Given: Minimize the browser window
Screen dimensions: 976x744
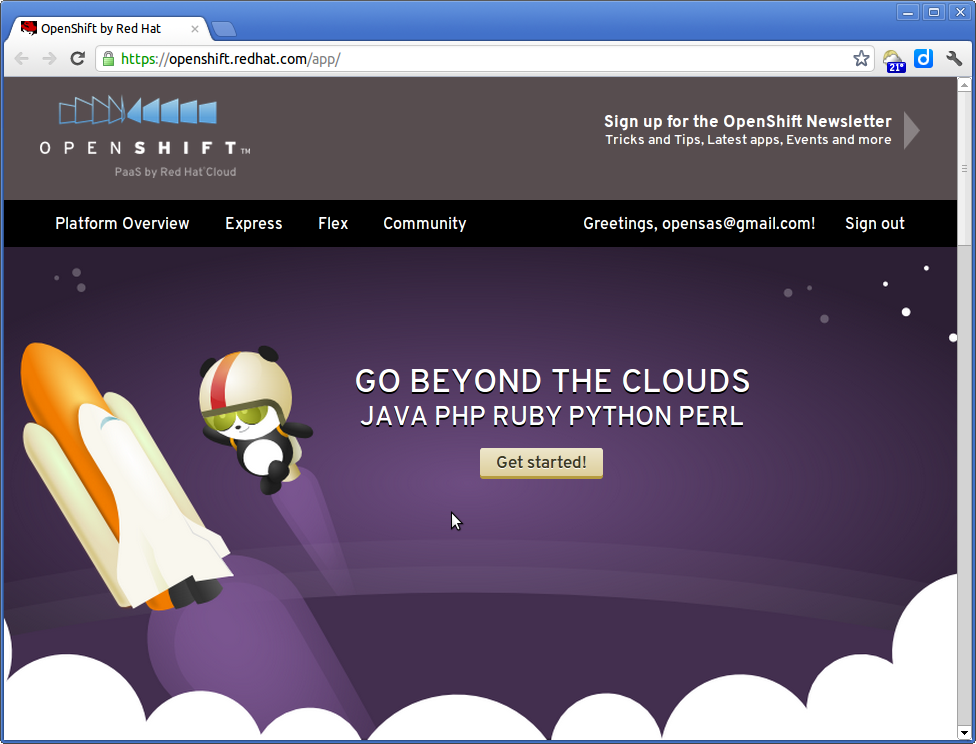Looking at the screenshot, I should pos(908,12).
